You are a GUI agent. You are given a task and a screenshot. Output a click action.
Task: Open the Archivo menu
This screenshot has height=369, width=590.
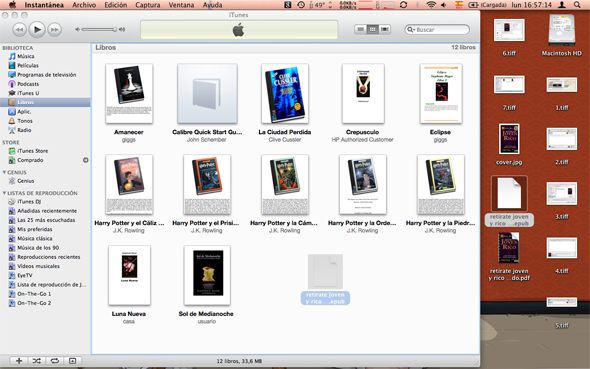tap(84, 5)
